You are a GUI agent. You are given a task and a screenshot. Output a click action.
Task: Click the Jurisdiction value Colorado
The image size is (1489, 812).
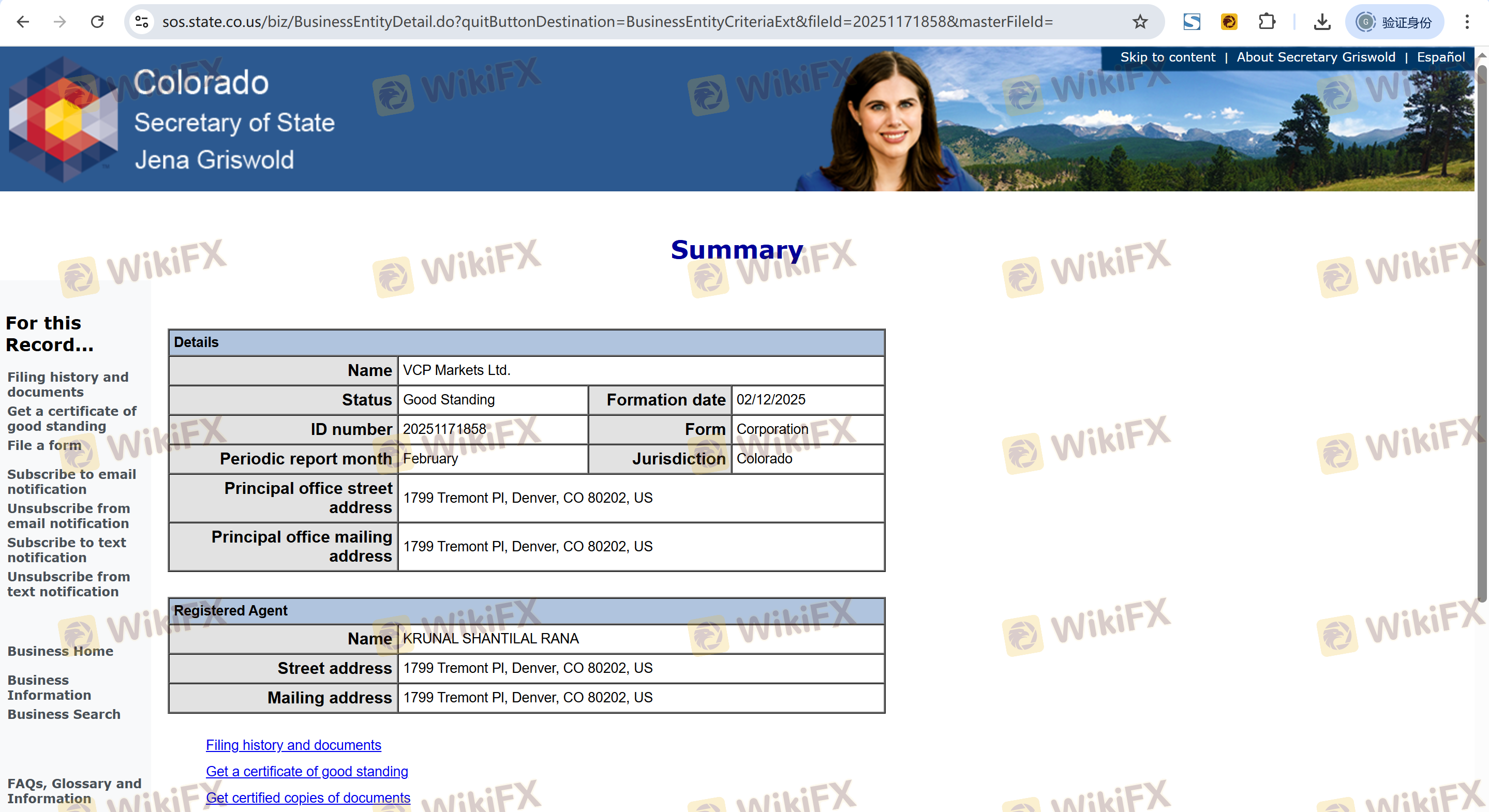(x=764, y=458)
